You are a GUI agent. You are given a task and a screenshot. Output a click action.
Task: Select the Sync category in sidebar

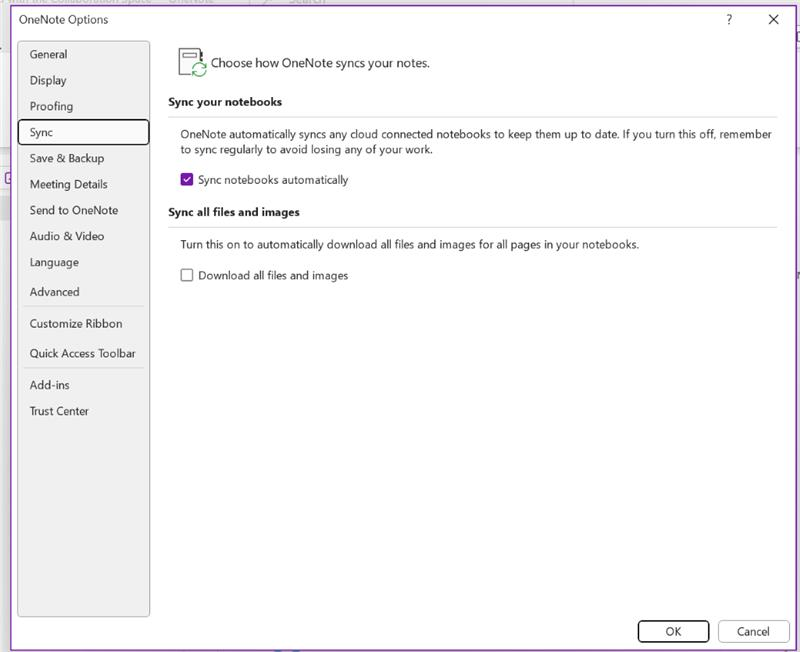coord(84,132)
